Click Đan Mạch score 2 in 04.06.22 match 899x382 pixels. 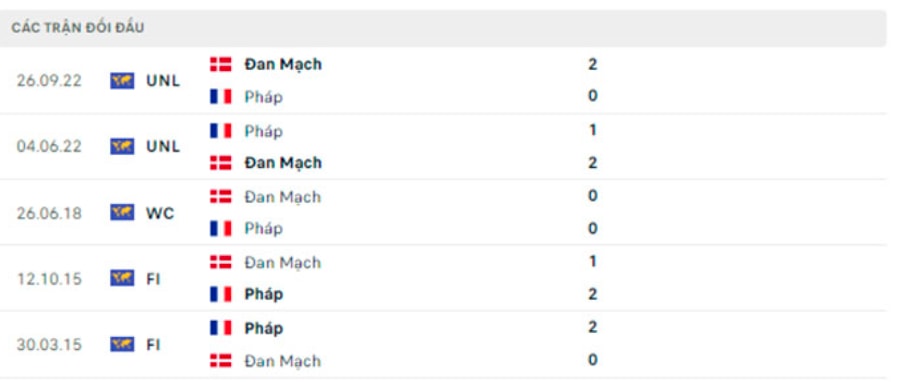[x=592, y=163]
